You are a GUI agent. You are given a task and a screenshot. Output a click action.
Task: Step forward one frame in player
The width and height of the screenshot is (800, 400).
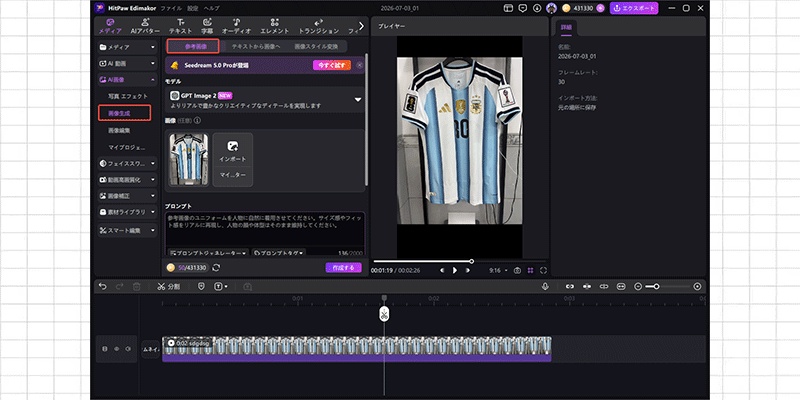pyautogui.click(x=467, y=270)
